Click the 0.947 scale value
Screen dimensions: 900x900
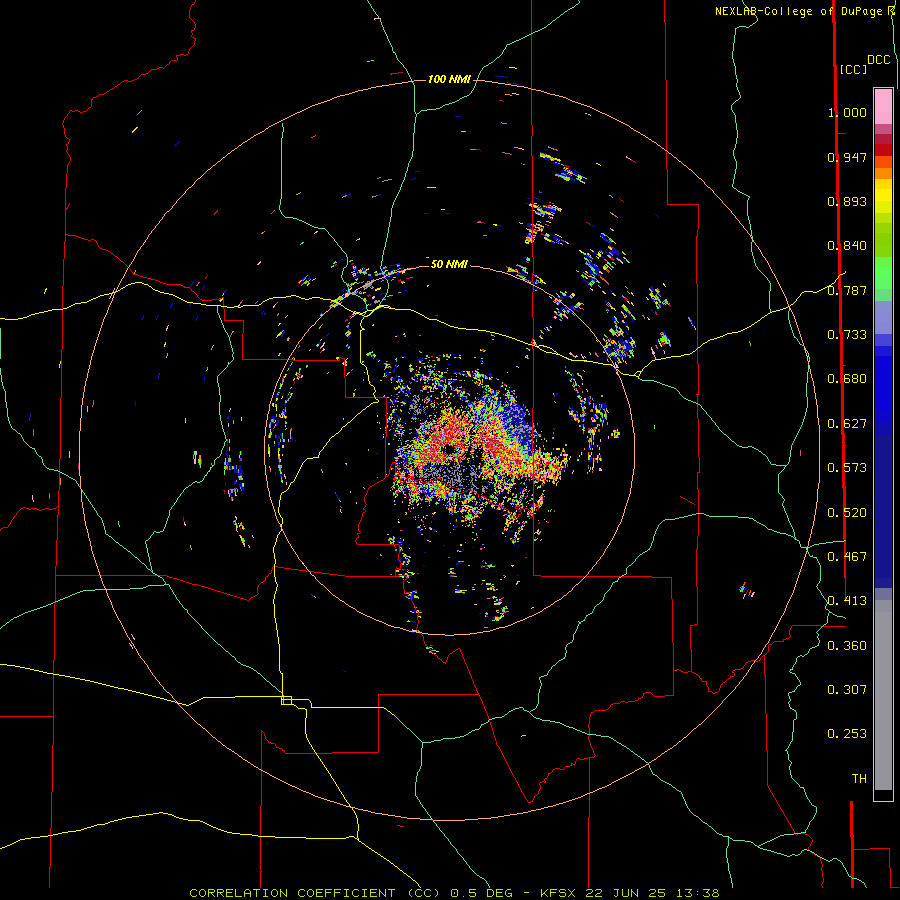(847, 157)
